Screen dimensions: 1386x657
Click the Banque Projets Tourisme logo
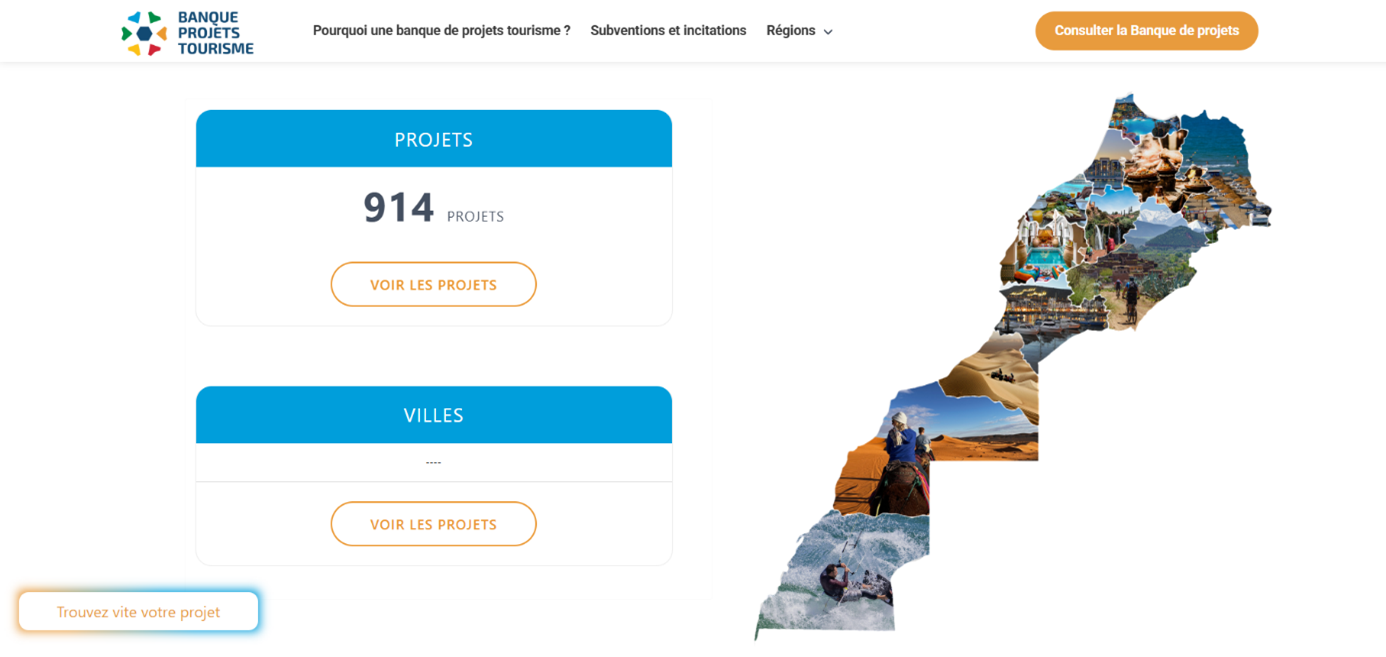click(188, 32)
